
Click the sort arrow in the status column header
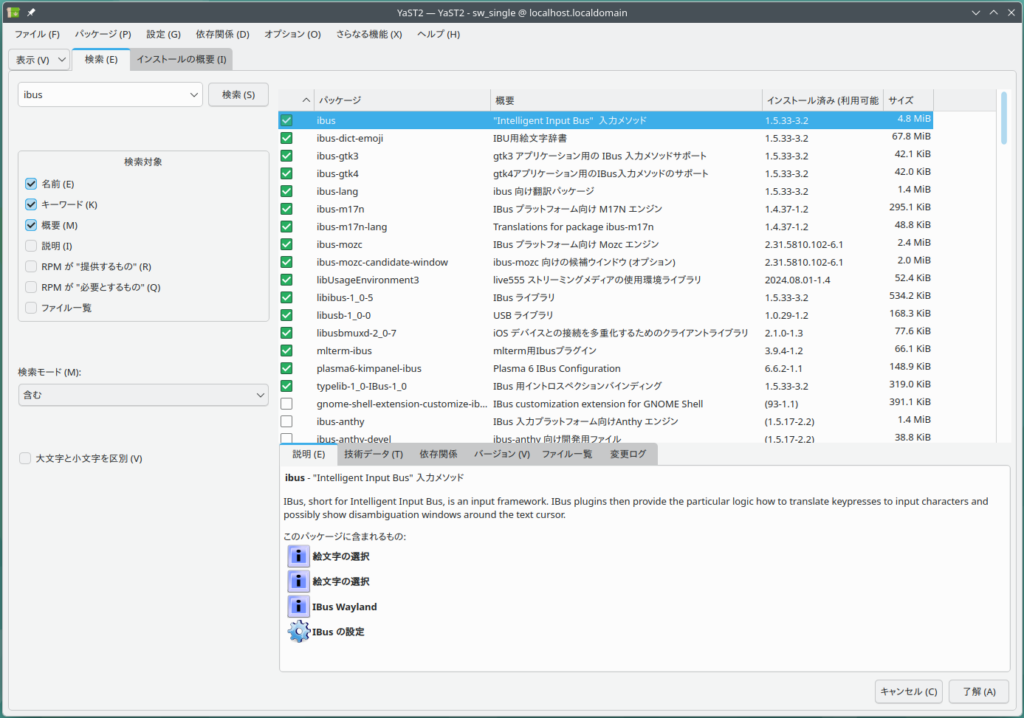tap(307, 100)
